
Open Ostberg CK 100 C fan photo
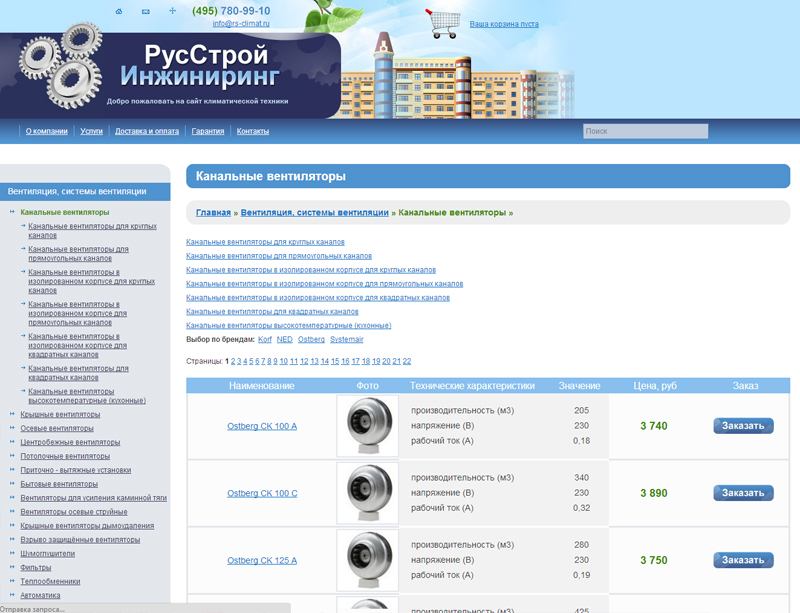[367, 493]
